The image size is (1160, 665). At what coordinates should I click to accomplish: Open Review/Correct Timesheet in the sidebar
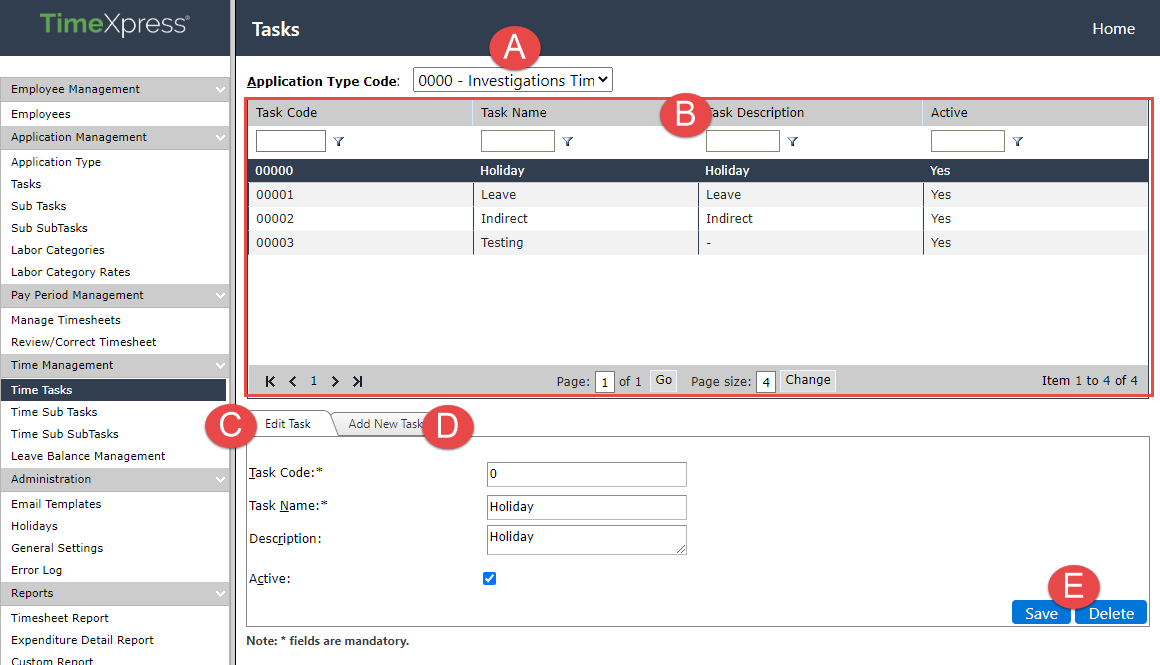pos(84,342)
